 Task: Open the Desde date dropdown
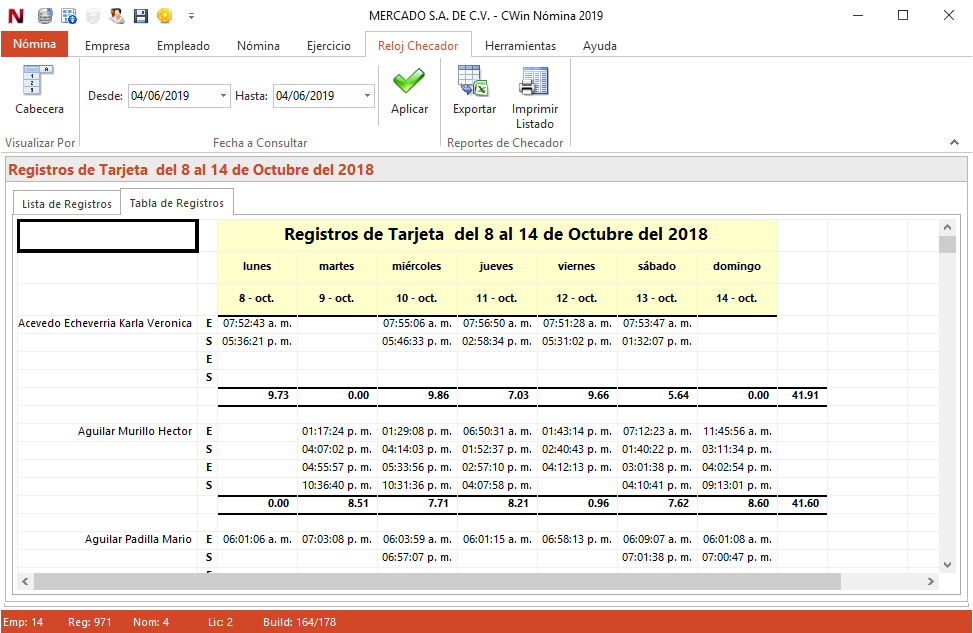coord(223,96)
